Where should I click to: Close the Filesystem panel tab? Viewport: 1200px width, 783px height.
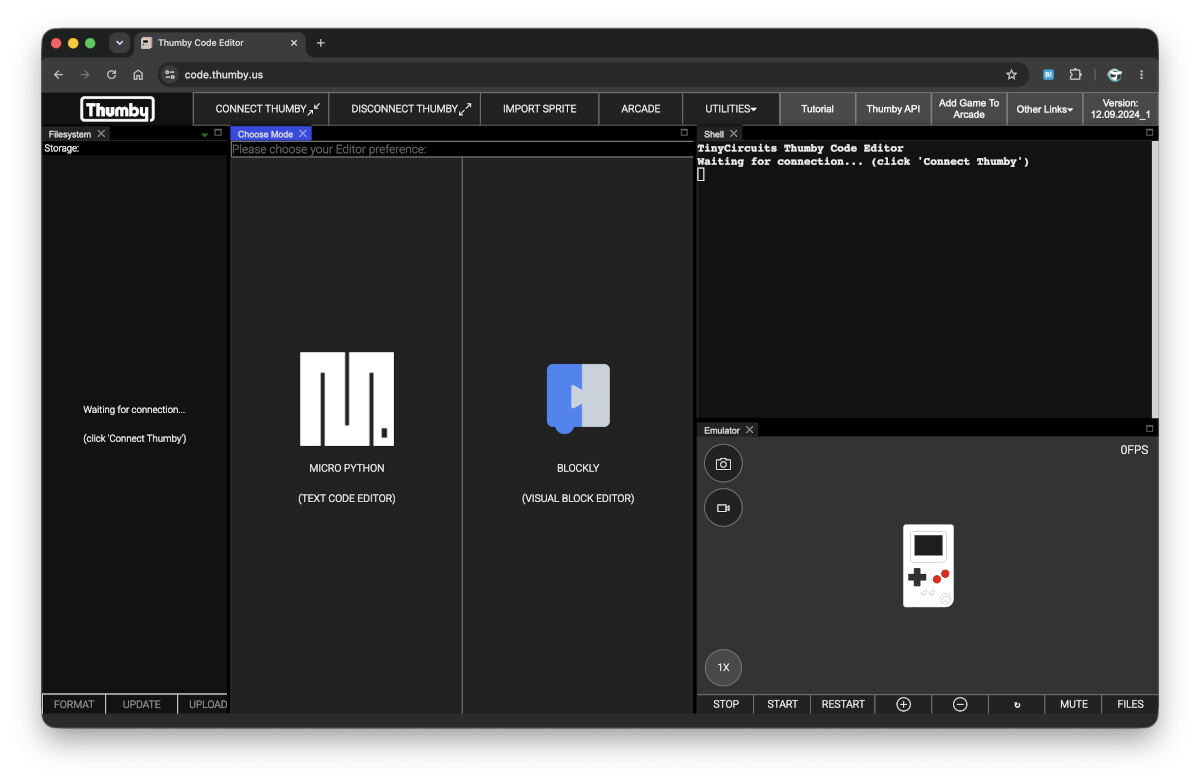coord(101,133)
